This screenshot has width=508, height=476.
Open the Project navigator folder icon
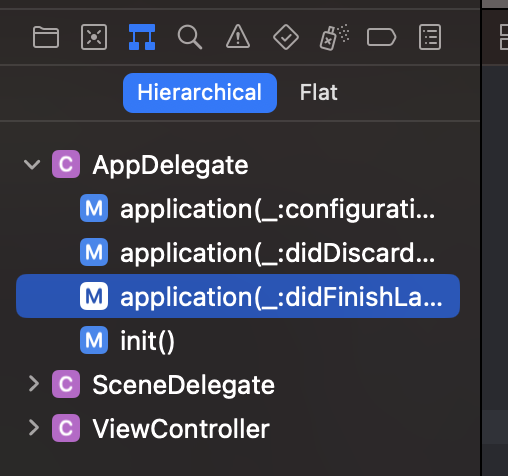coord(46,37)
